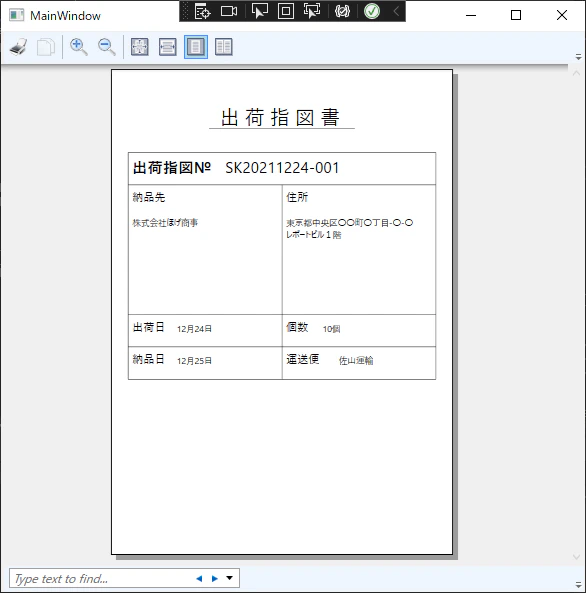The width and height of the screenshot is (586, 593).
Task: Set view to actual size (100%) icon
Action: (x=140, y=47)
